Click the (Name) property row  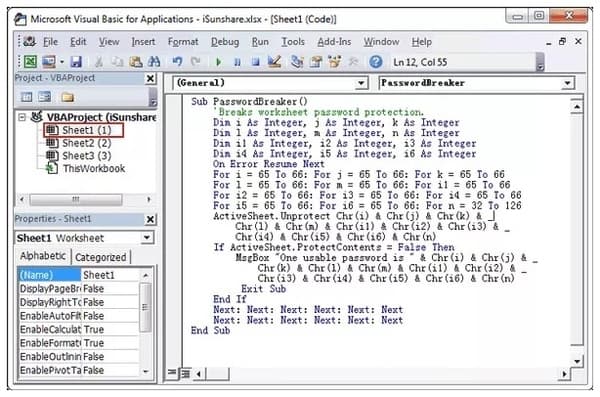point(78,275)
